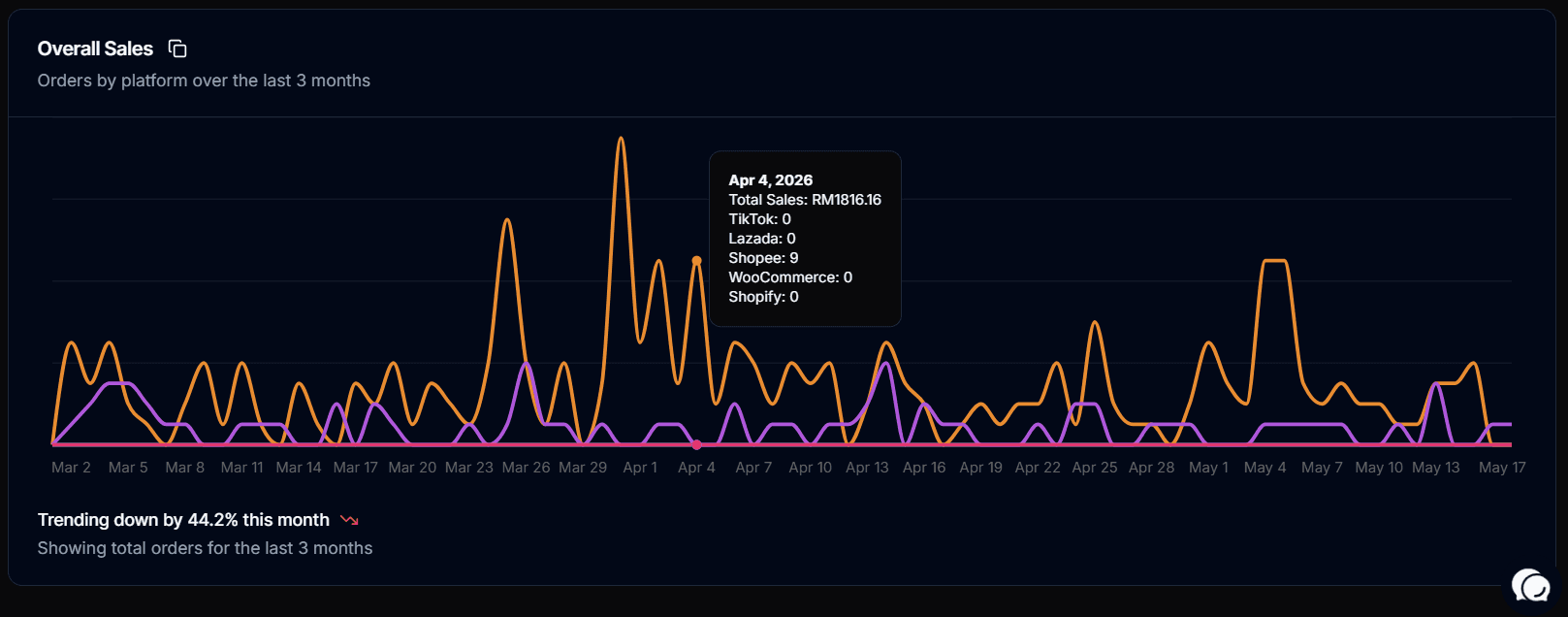1568x617 pixels.
Task: Click the "May 10" axis label
Action: tap(1379, 468)
